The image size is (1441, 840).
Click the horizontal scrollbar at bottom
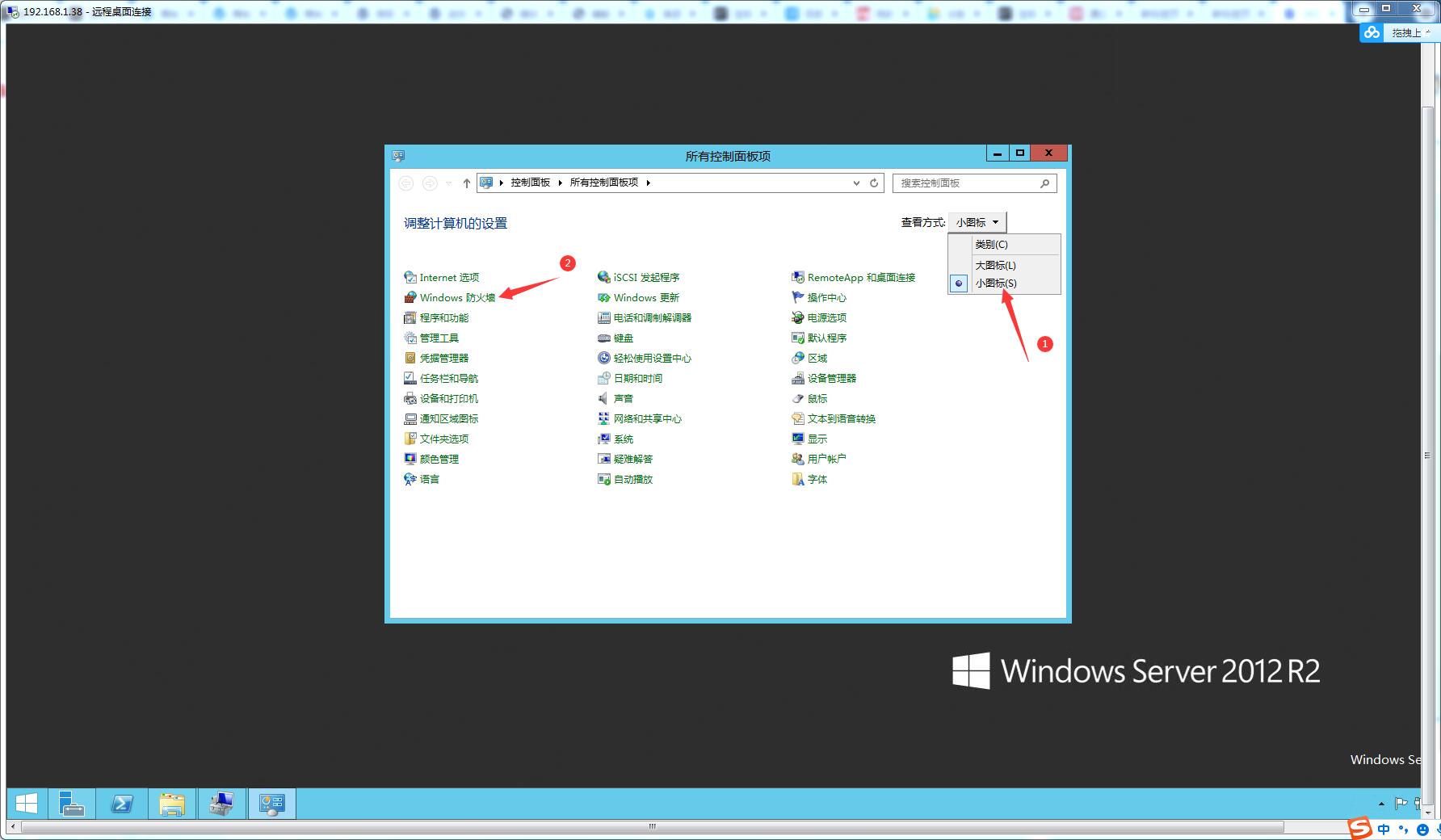651,827
